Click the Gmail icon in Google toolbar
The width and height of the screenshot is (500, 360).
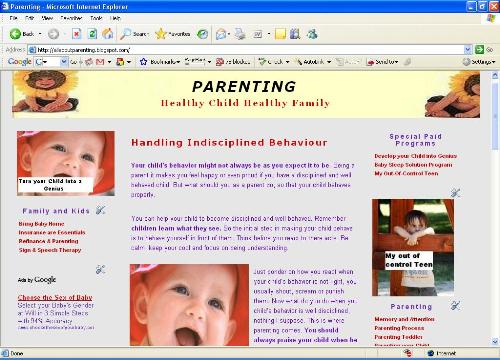coord(100,62)
